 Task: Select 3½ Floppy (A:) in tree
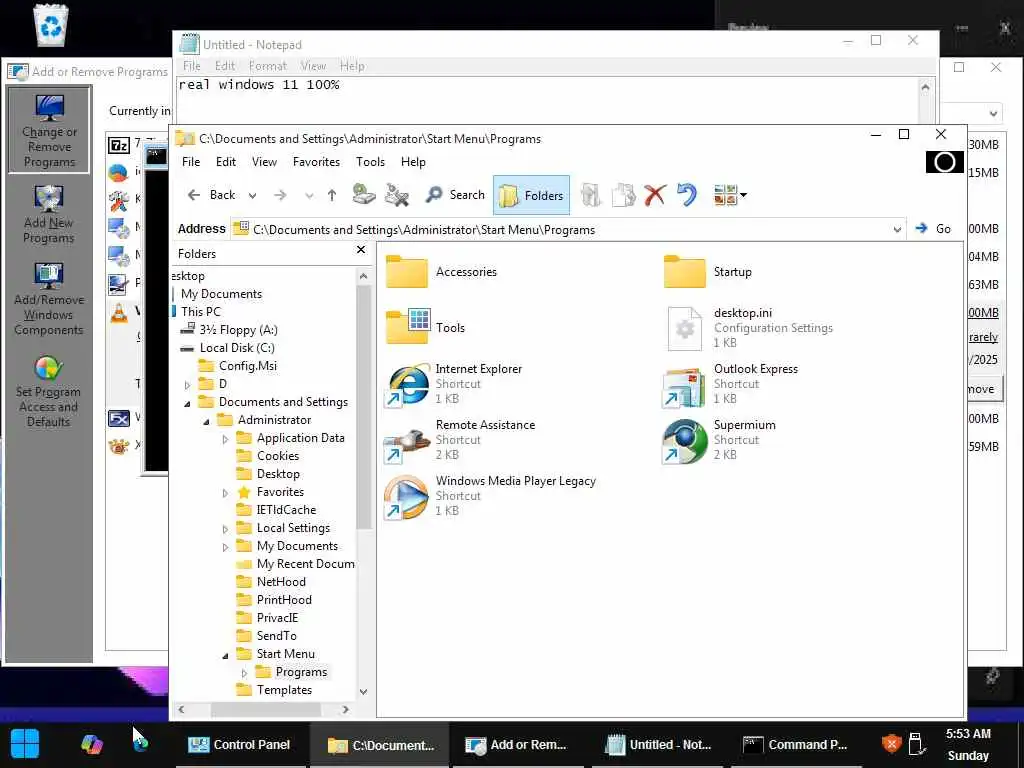tap(238, 330)
